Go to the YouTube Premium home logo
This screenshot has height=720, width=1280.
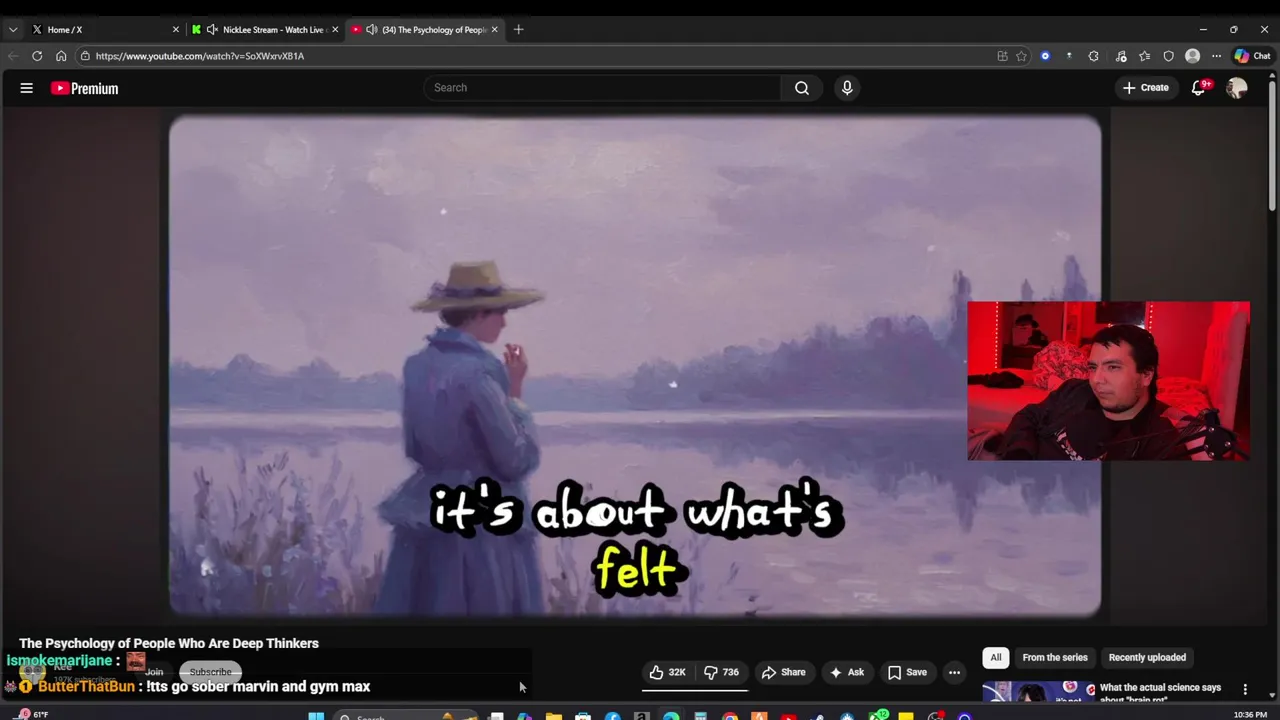point(85,88)
